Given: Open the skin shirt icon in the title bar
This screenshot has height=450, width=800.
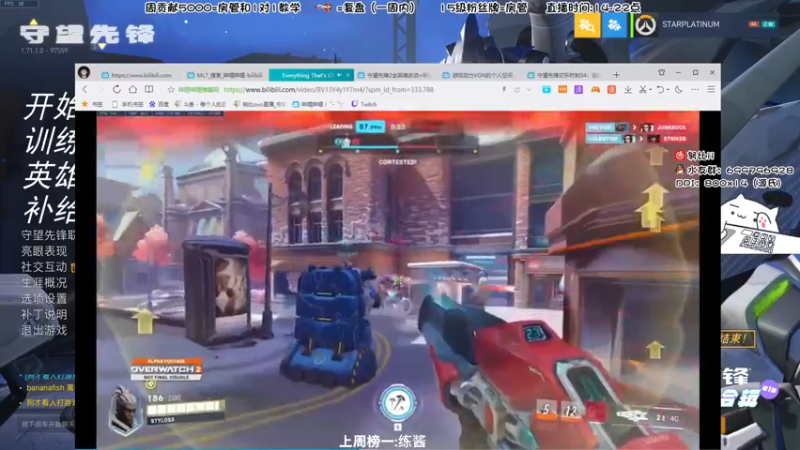Looking at the screenshot, I should pos(661,72).
